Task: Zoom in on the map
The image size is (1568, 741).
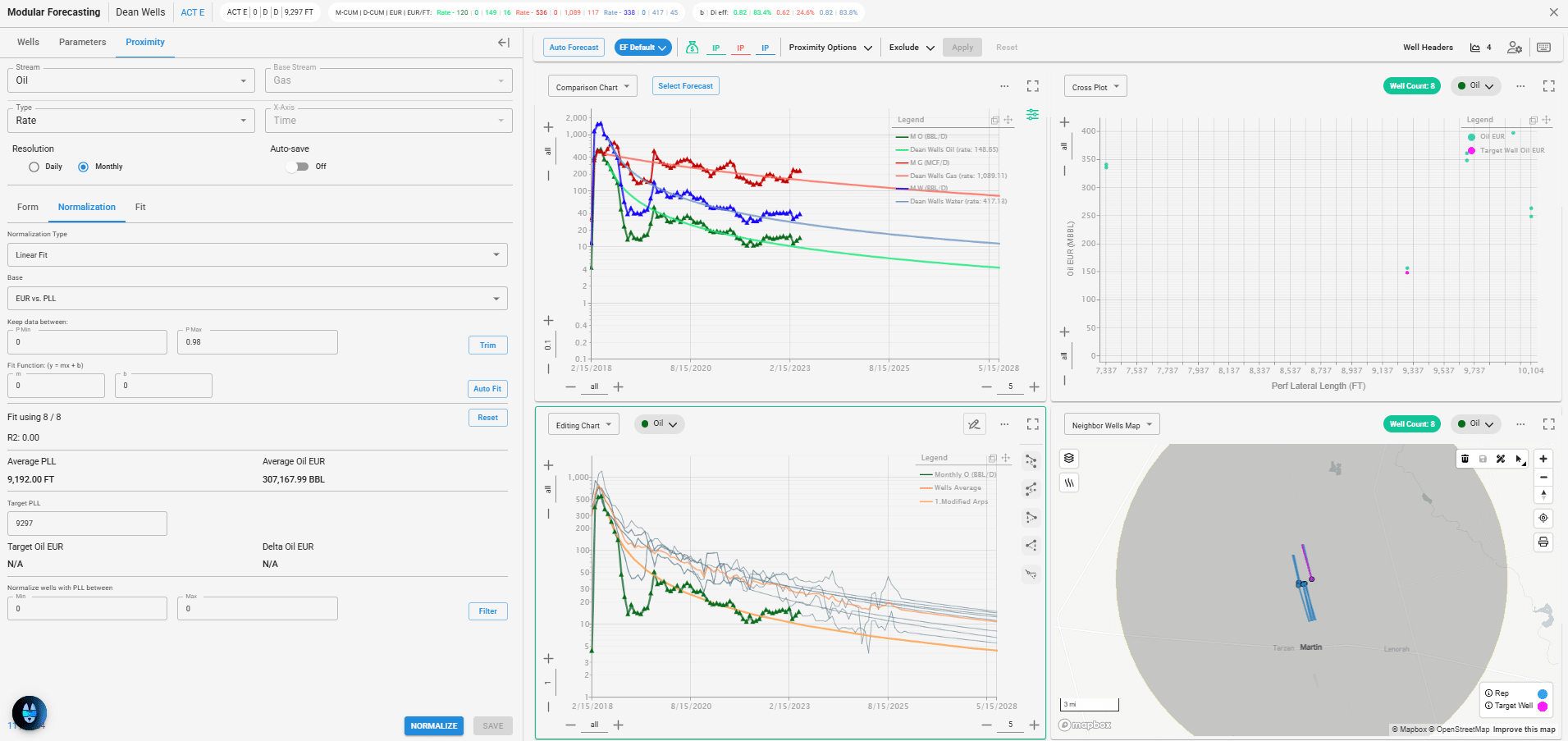Action: click(1543, 459)
